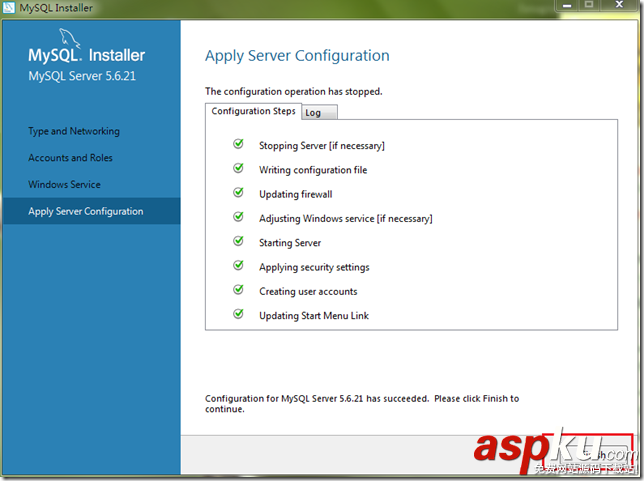
Task: Click the Configuration has succeeded message
Action: pos(362,403)
